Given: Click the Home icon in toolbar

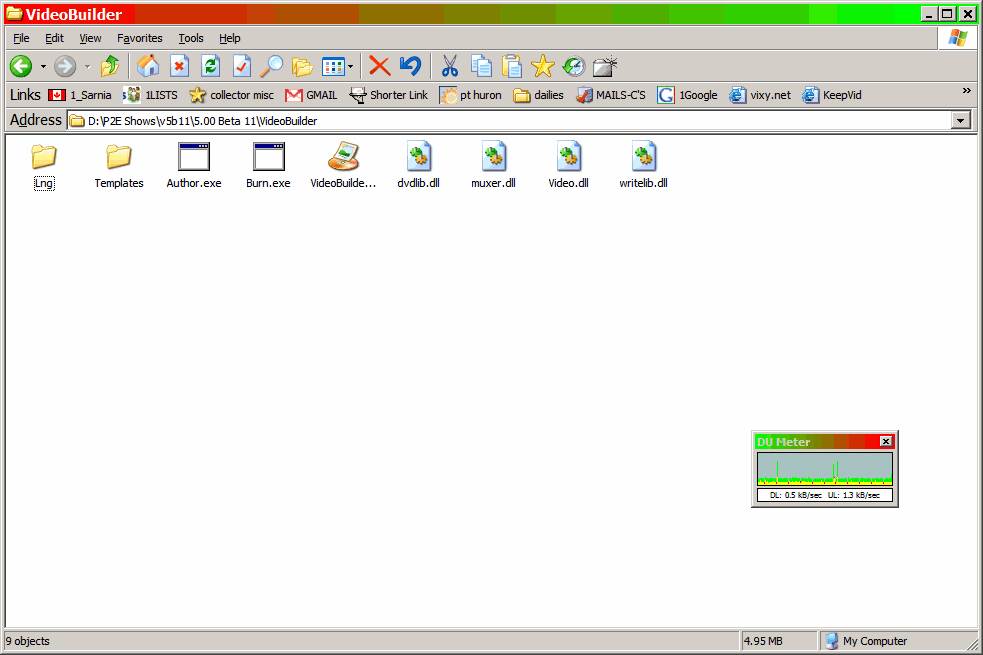Looking at the screenshot, I should click(x=148, y=66).
